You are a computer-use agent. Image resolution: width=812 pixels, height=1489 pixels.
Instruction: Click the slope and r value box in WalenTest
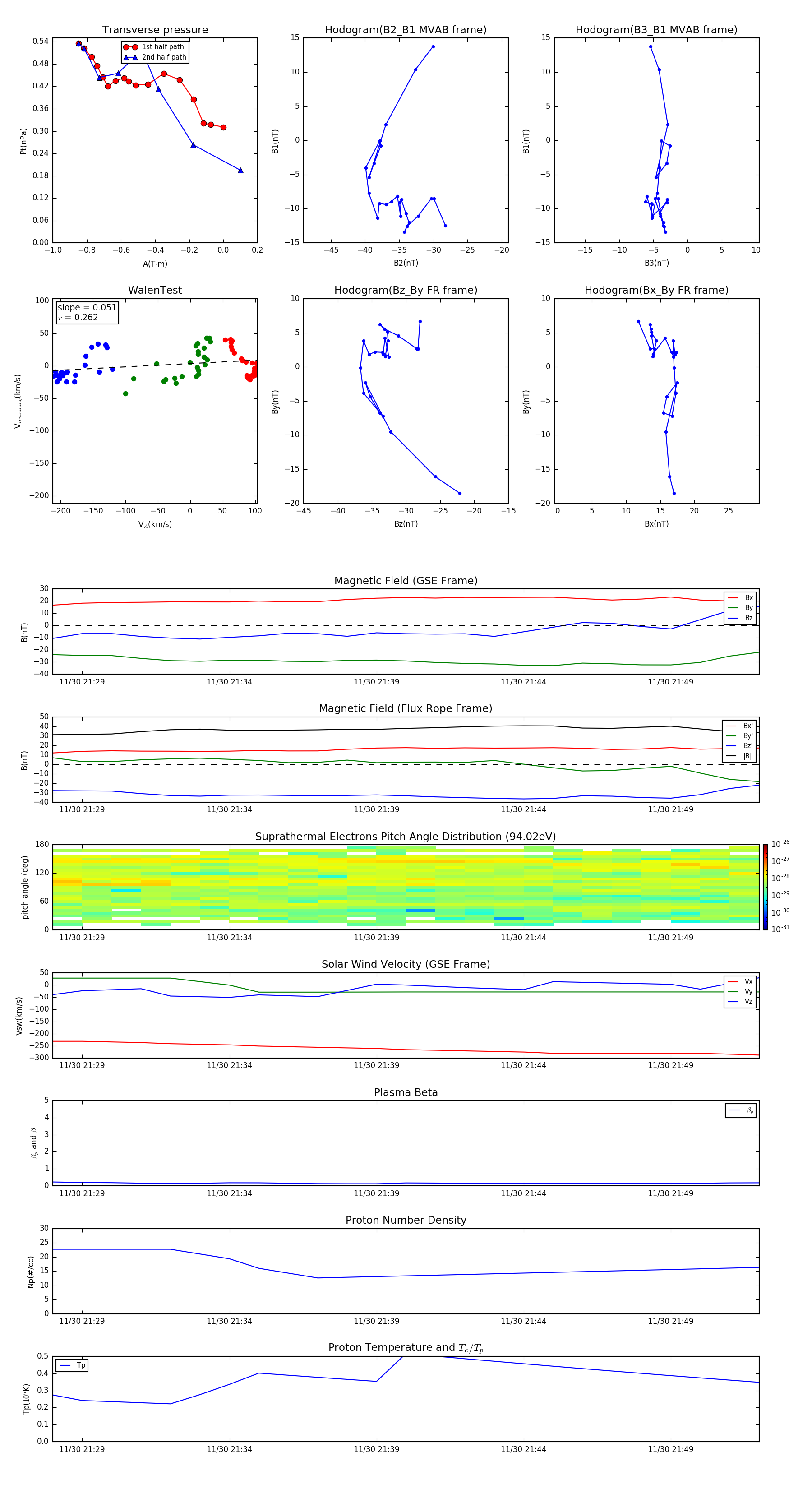click(x=87, y=313)
